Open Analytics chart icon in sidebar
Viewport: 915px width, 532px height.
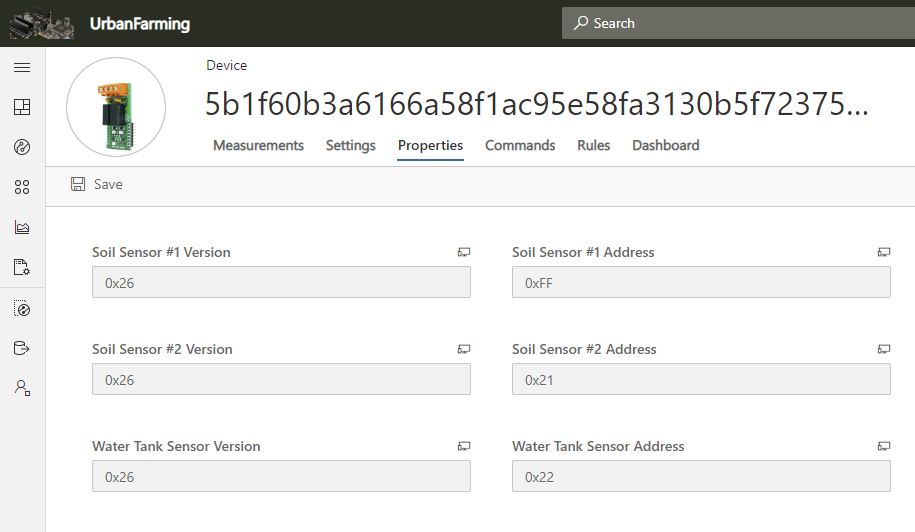click(22, 227)
